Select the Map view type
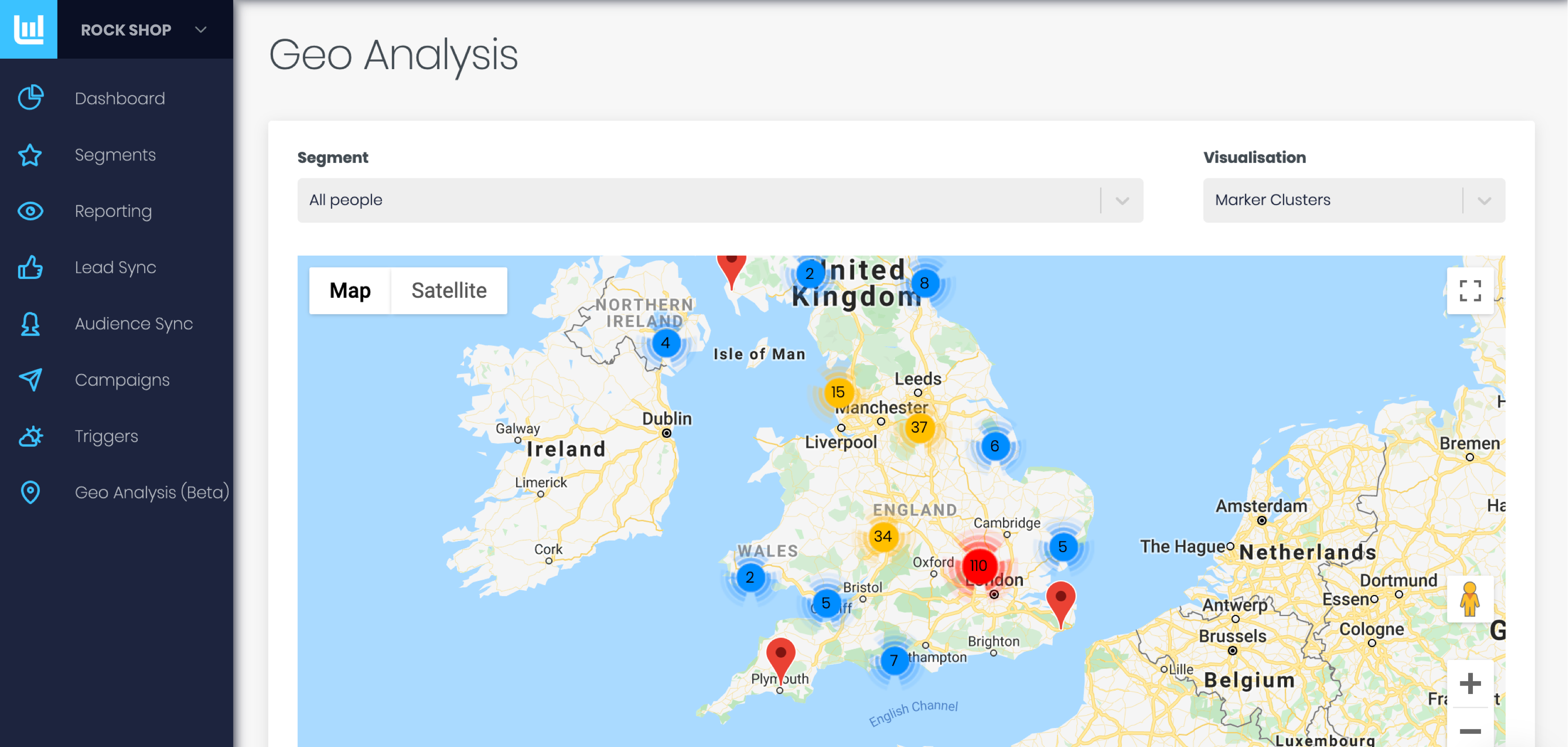Screen dimensions: 1568x747 point(350,290)
